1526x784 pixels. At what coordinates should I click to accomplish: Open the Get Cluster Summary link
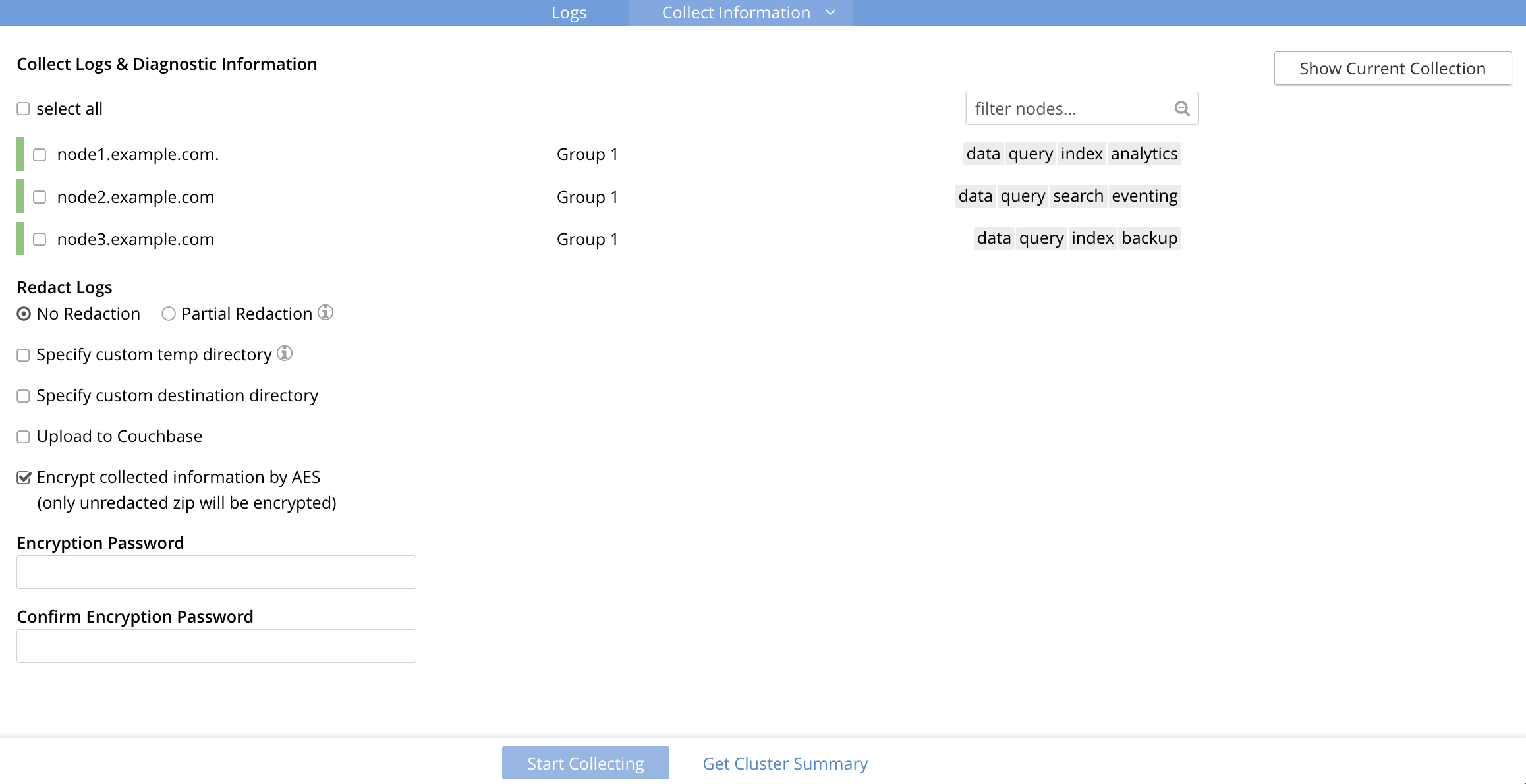pyautogui.click(x=785, y=763)
